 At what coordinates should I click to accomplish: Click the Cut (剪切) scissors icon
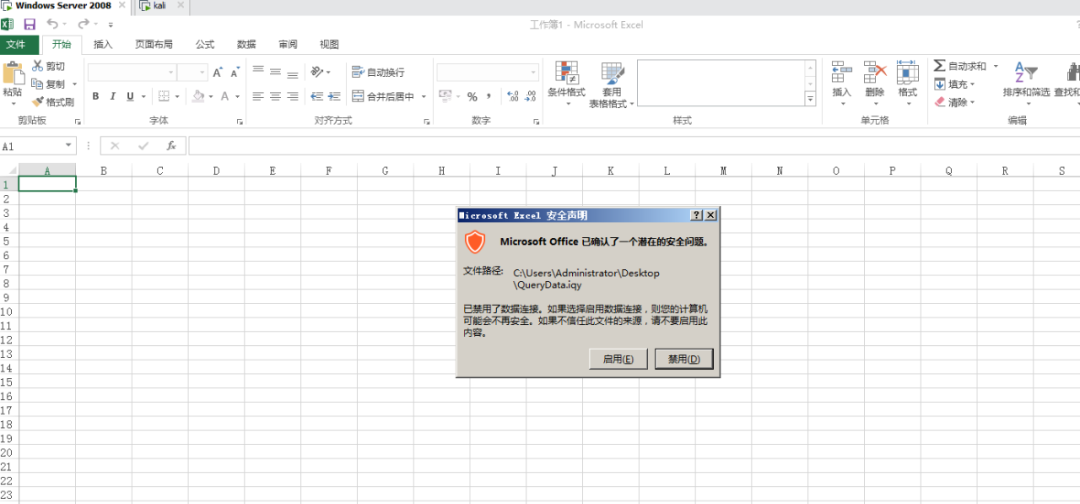click(37, 65)
